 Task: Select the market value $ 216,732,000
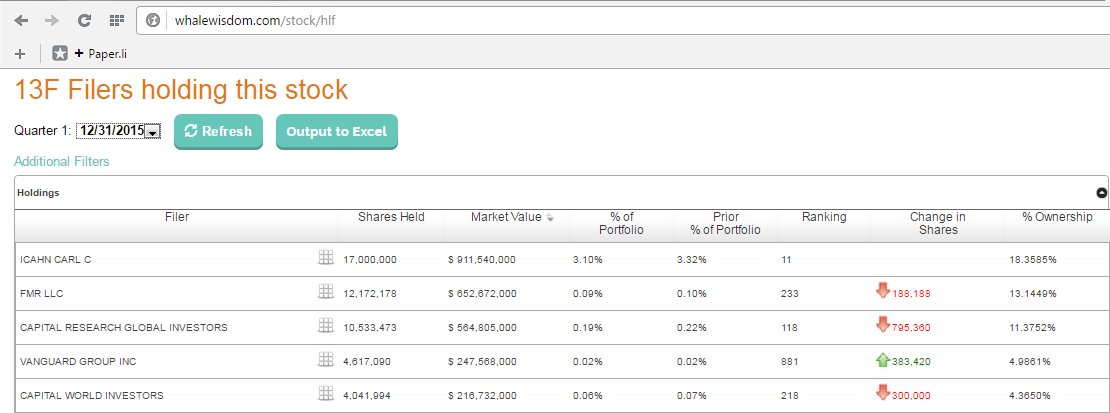[482, 395]
